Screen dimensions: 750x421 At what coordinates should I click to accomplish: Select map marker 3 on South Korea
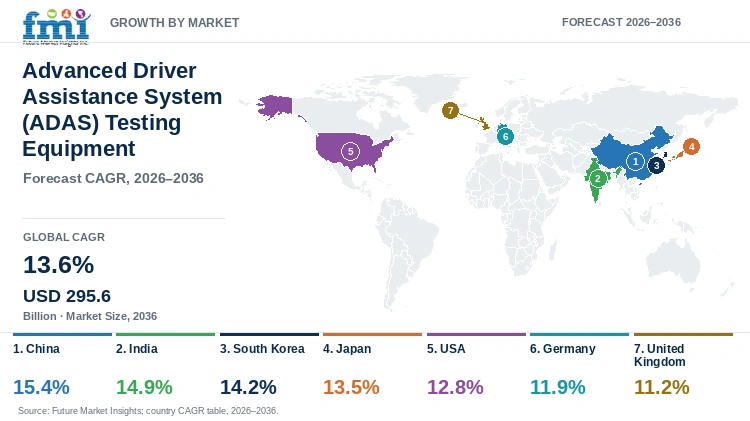656,166
